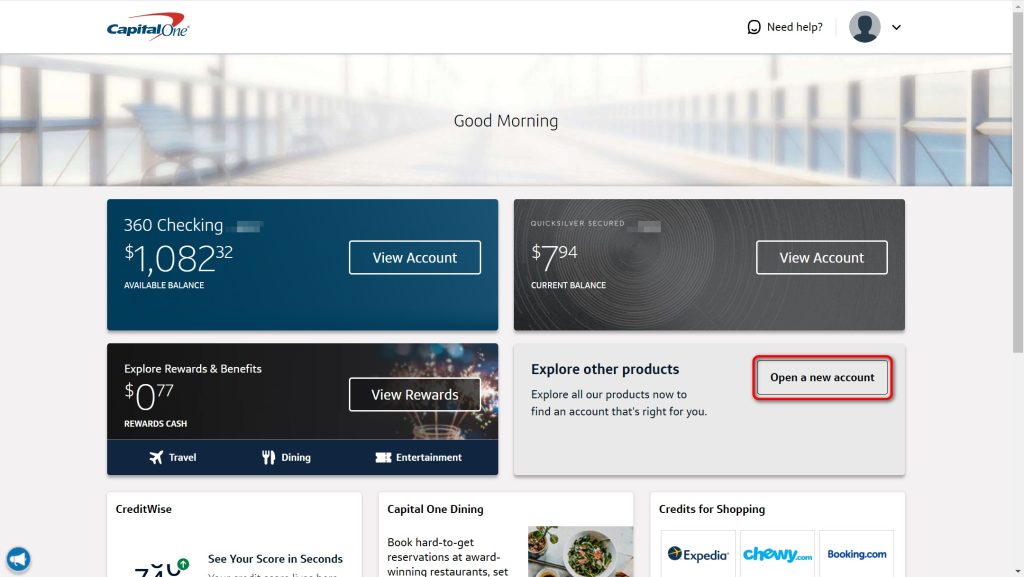Image resolution: width=1024 pixels, height=577 pixels.
Task: View Account for 360 Checking
Action: click(x=415, y=257)
